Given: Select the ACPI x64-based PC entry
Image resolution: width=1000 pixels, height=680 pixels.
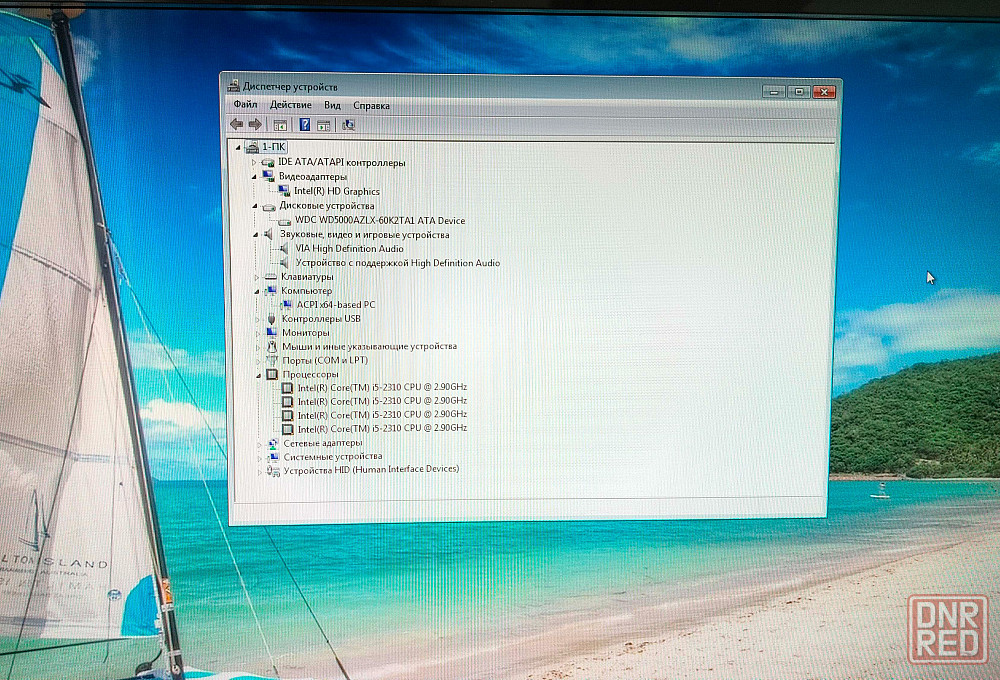Looking at the screenshot, I should [335, 305].
